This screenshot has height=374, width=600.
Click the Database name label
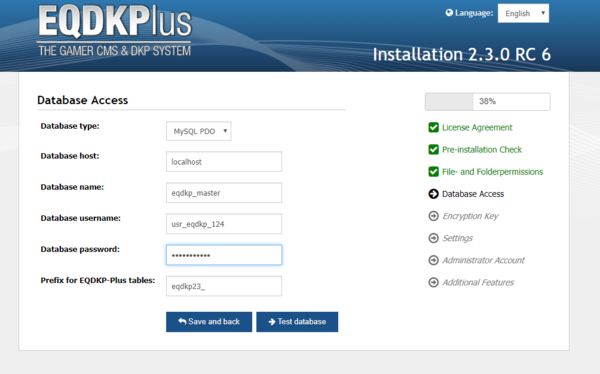[x=72, y=187]
